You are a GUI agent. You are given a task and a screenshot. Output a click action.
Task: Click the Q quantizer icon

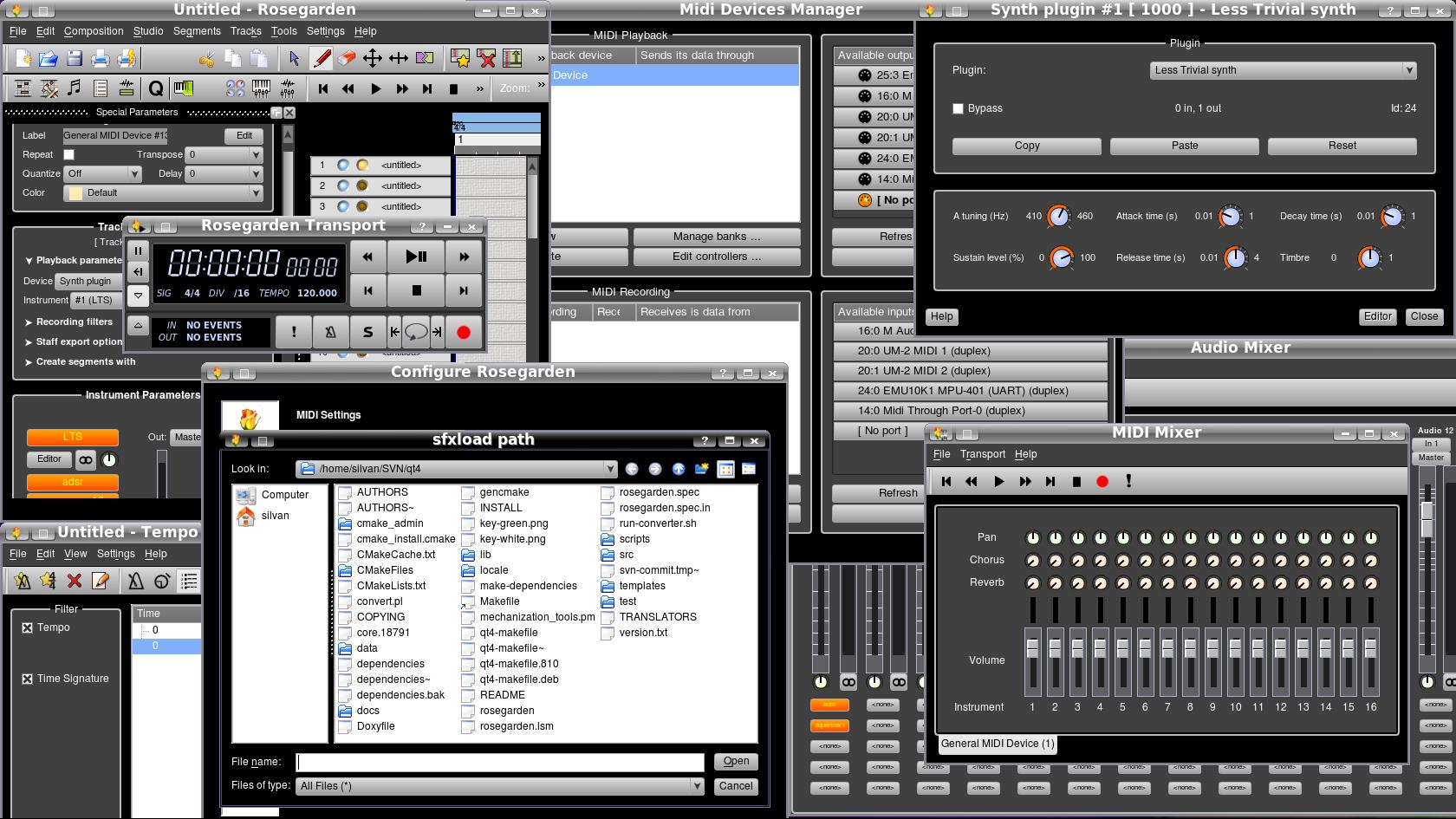tap(155, 88)
